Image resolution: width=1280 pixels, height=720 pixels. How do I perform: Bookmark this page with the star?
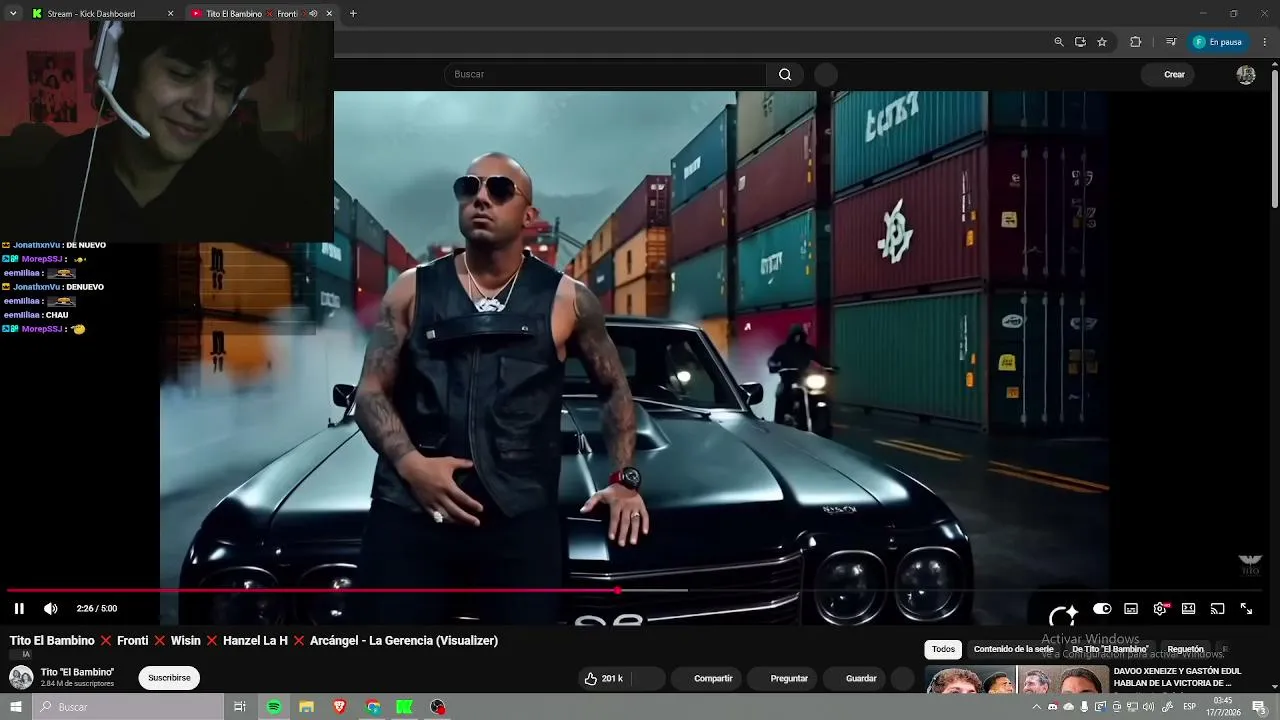click(x=1102, y=42)
